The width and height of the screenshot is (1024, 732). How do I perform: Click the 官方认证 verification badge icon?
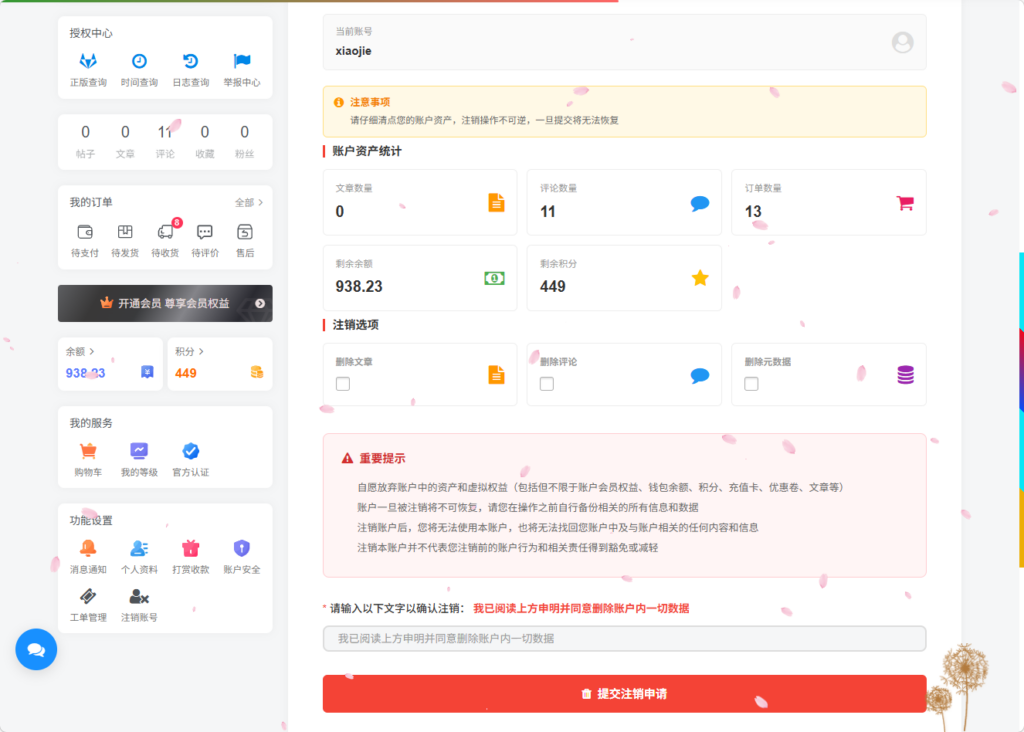point(192,452)
